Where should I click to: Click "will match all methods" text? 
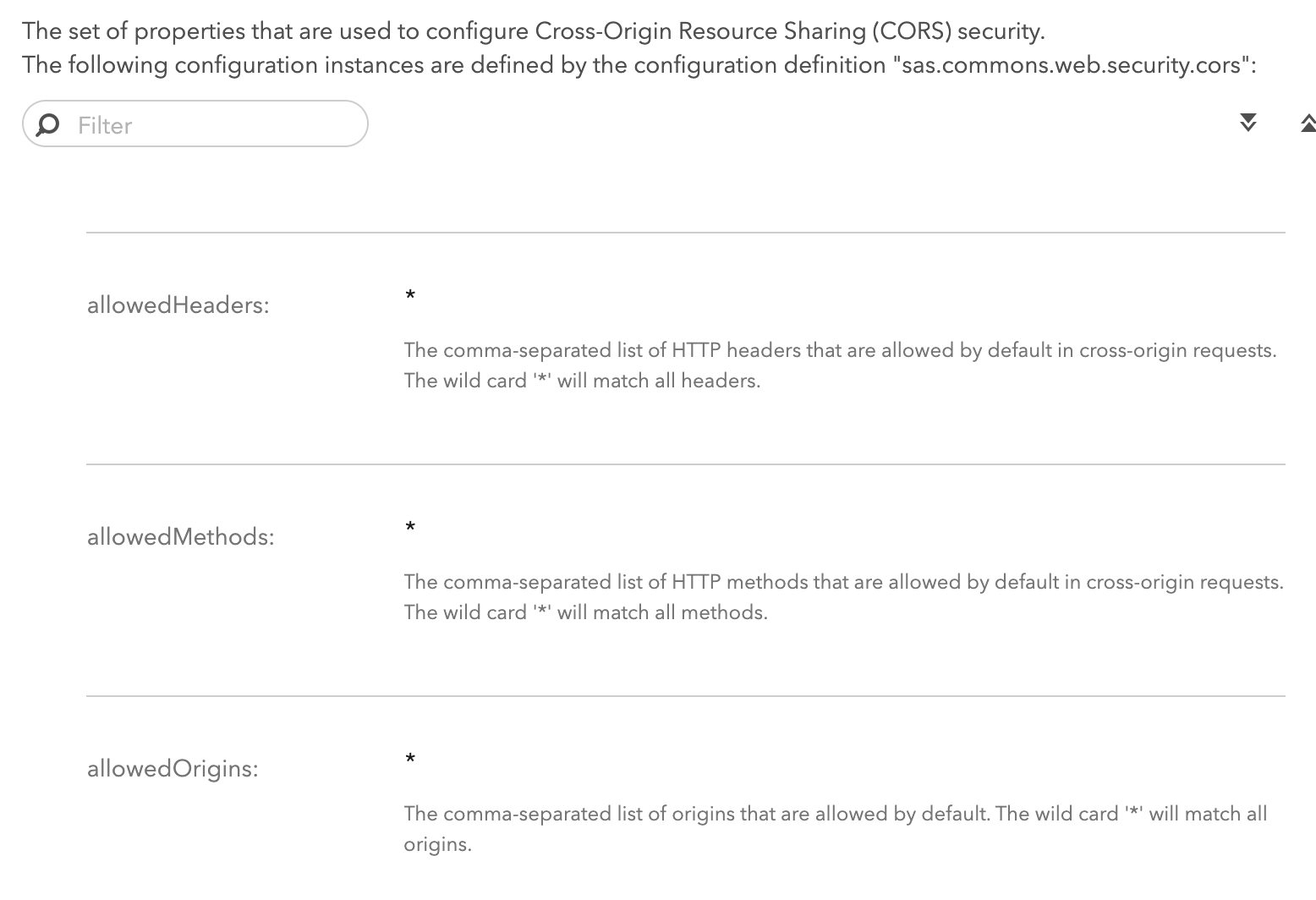tap(662, 612)
